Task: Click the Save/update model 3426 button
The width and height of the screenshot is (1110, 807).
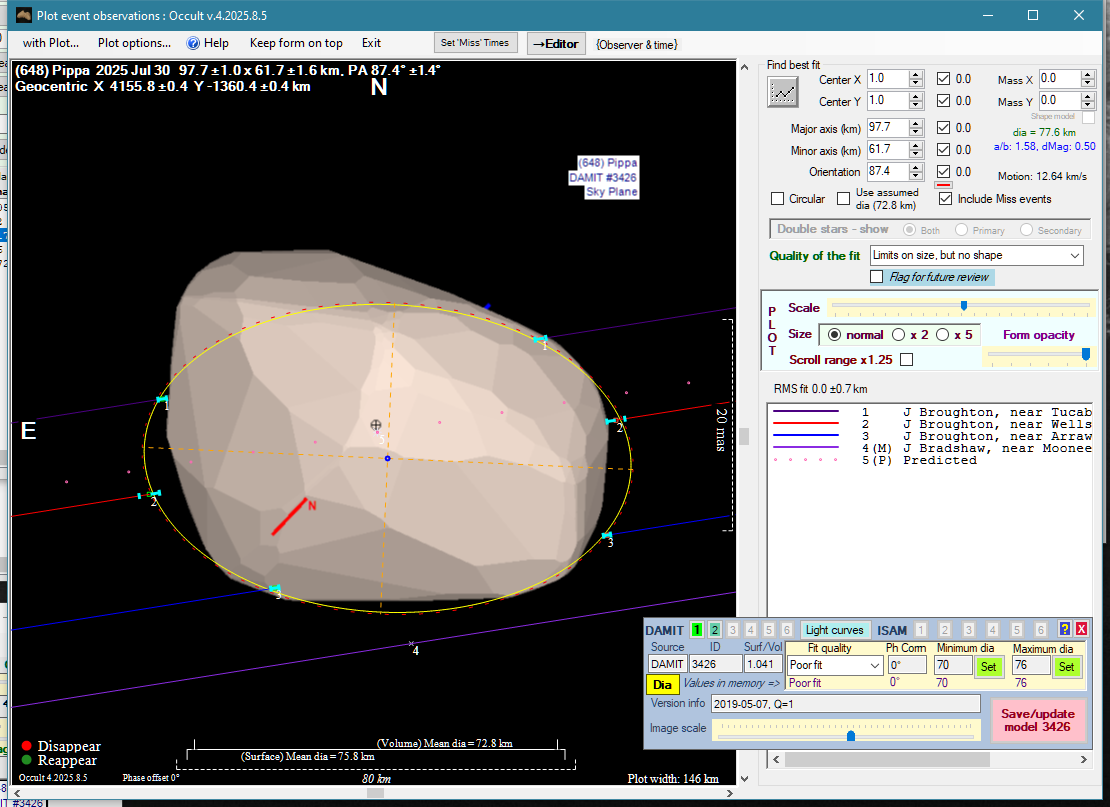Action: pos(1038,720)
